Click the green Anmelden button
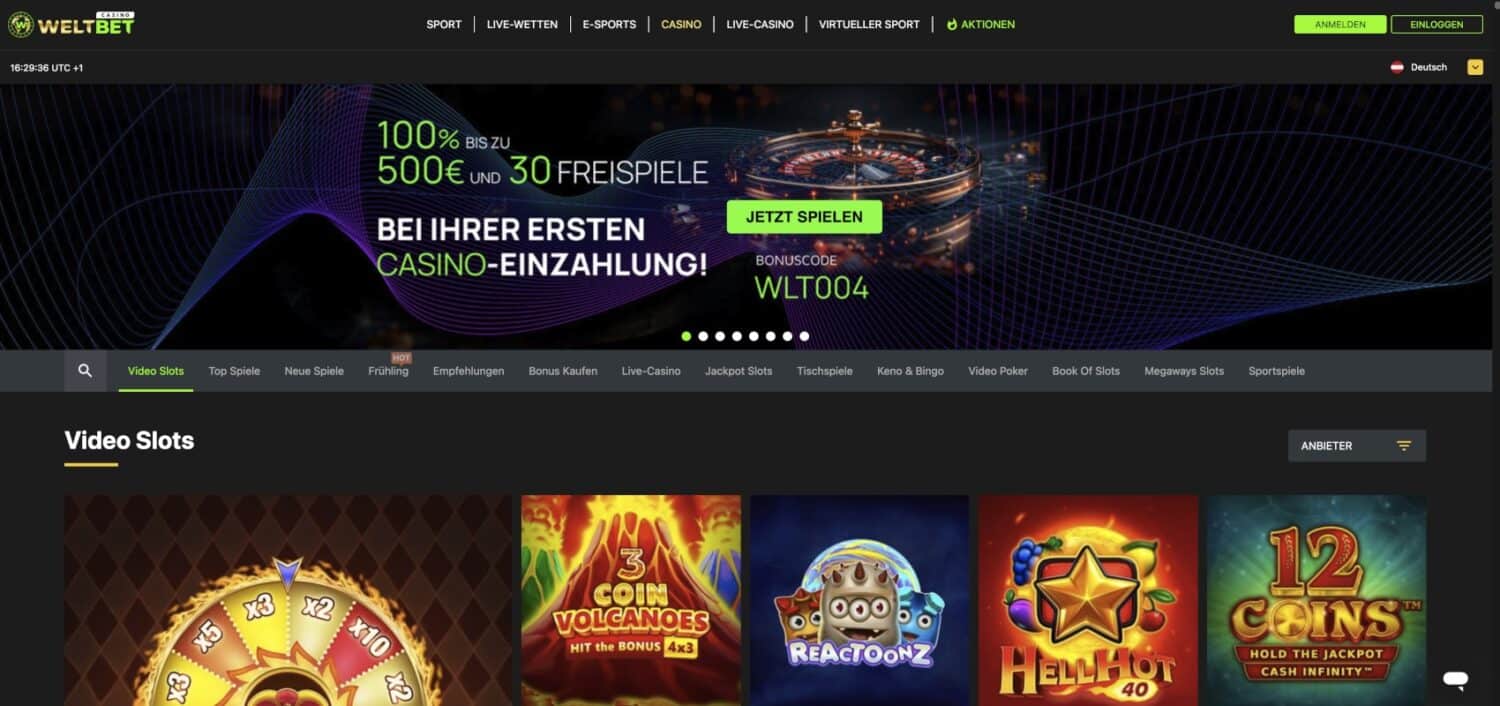1500x706 pixels. pos(1340,24)
